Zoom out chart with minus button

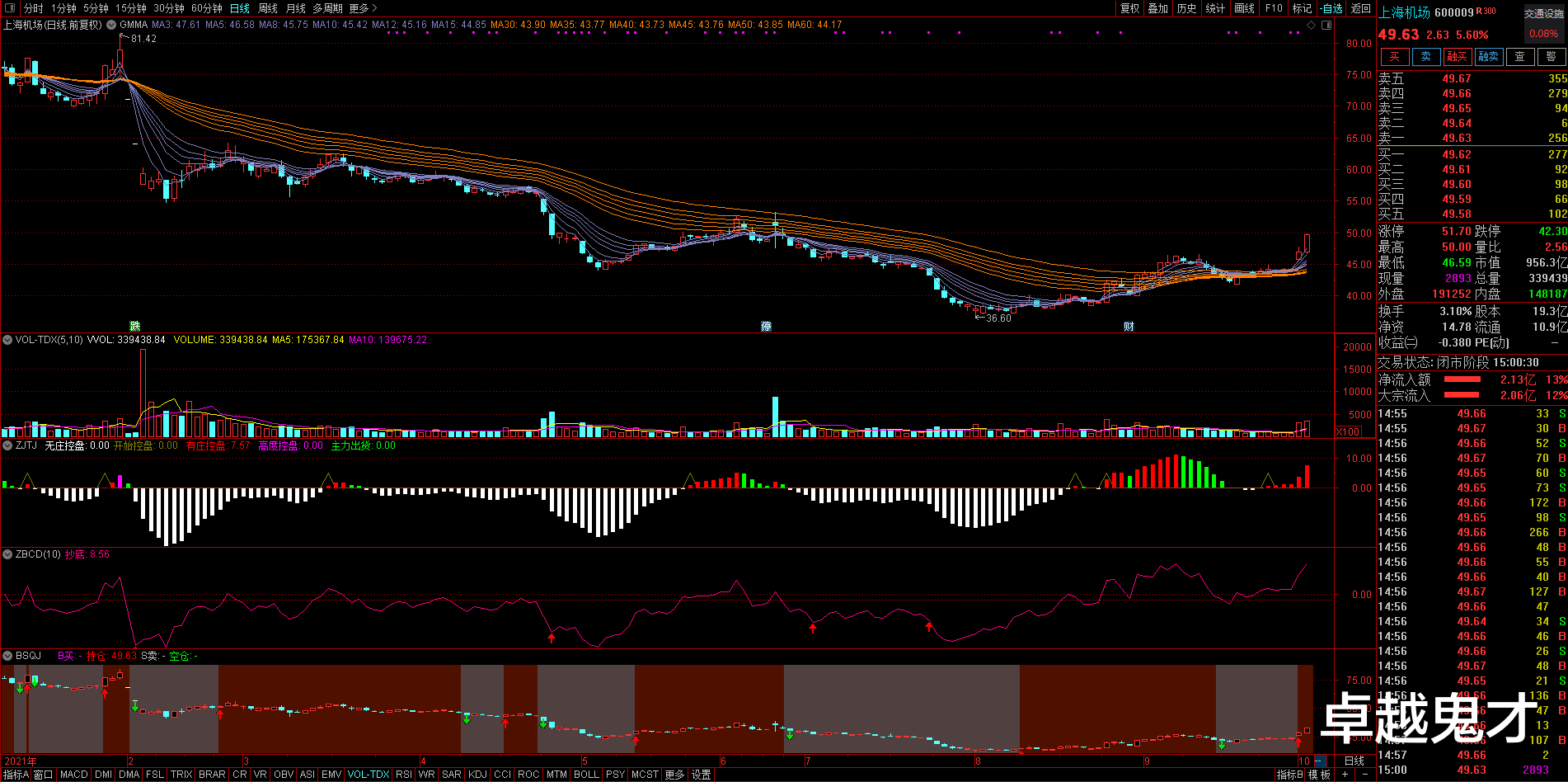[x=1365, y=775]
